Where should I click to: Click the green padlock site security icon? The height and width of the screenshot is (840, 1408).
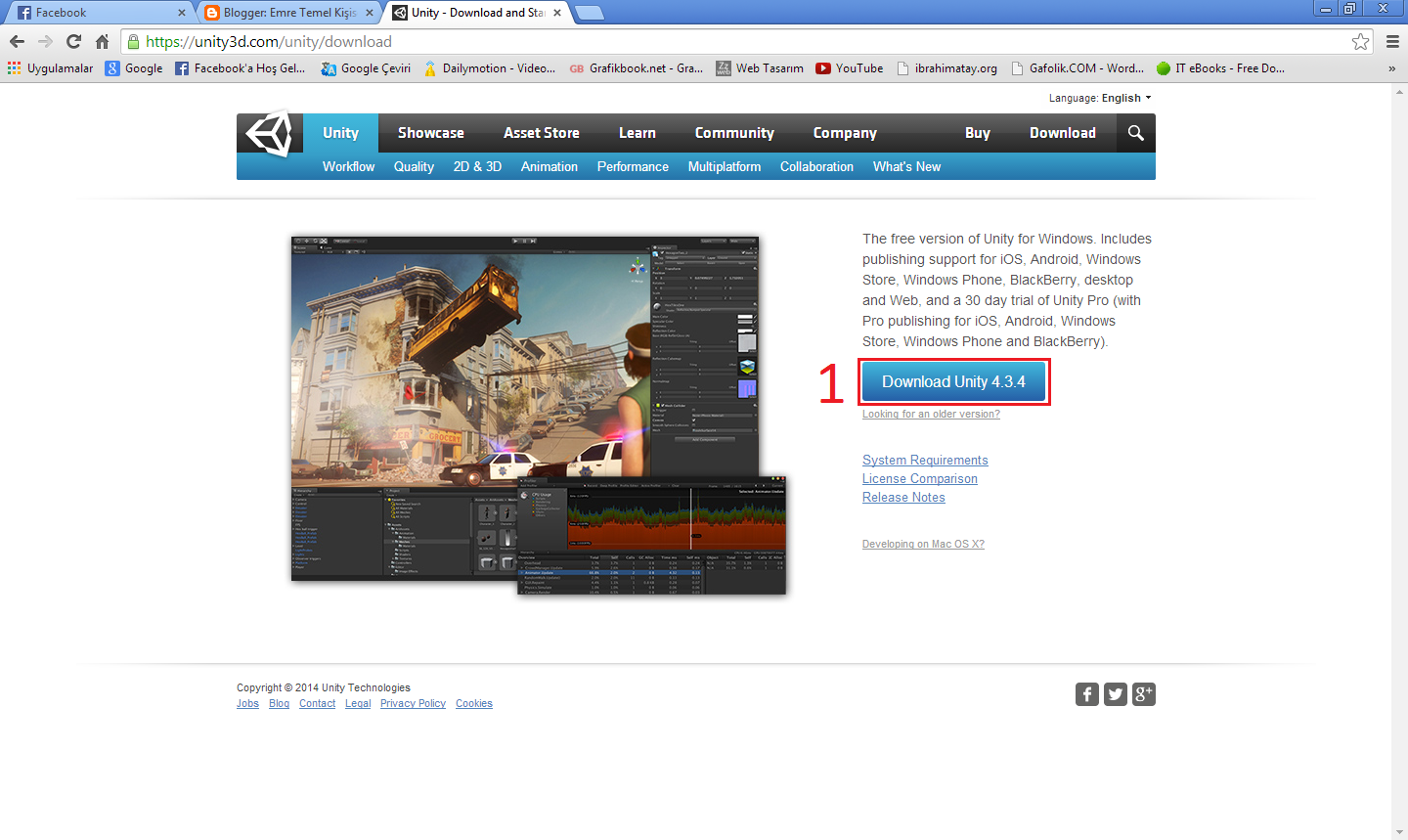point(133,41)
